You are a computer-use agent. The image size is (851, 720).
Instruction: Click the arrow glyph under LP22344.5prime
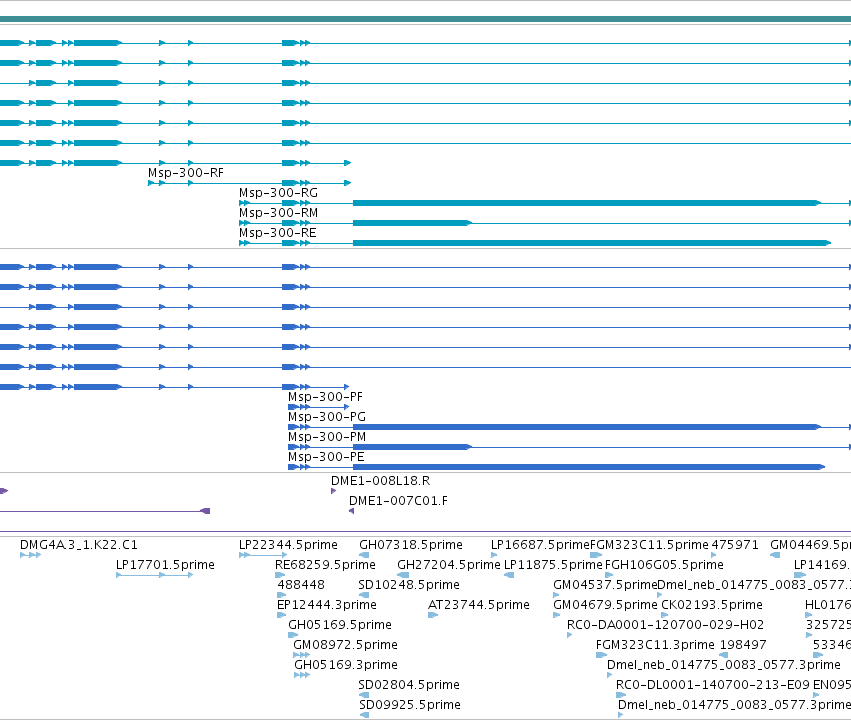[263, 555]
